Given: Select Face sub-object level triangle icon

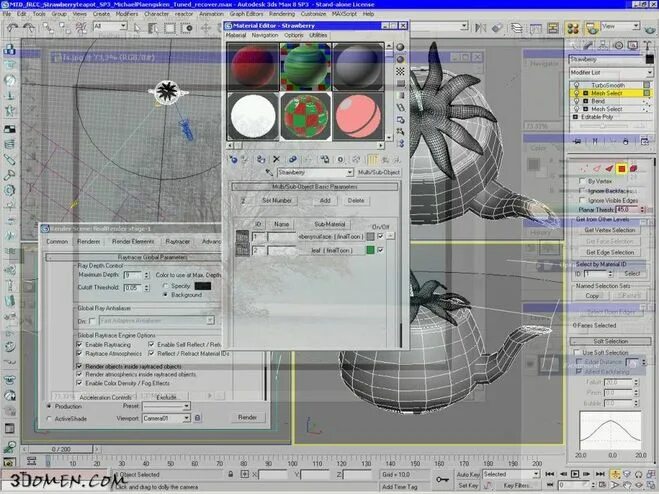Looking at the screenshot, I should tap(609, 169).
